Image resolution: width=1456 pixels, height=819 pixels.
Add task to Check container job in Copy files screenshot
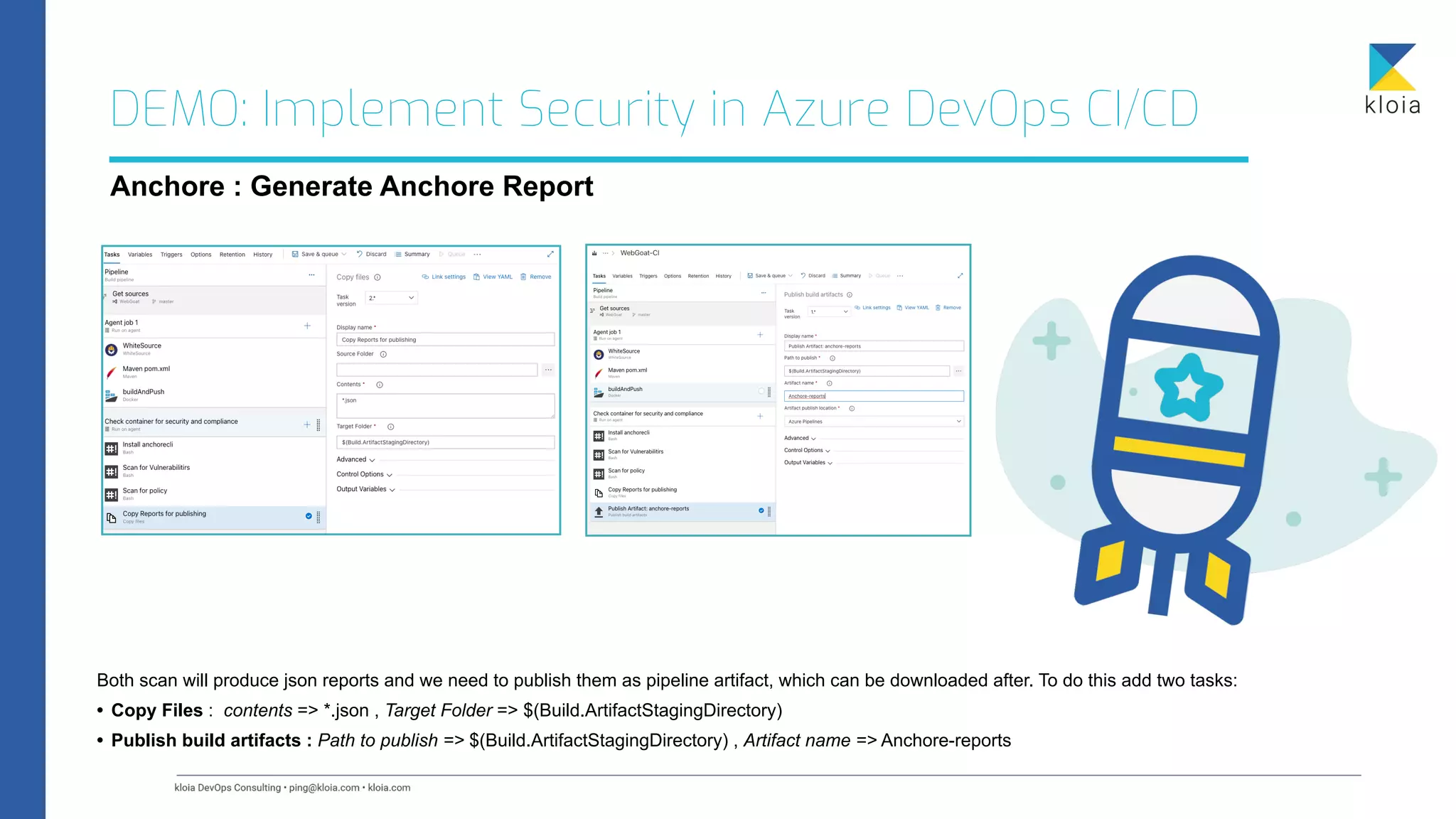pos(307,424)
